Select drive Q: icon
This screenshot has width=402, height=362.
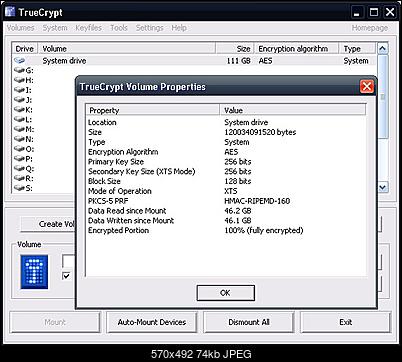tap(19, 169)
